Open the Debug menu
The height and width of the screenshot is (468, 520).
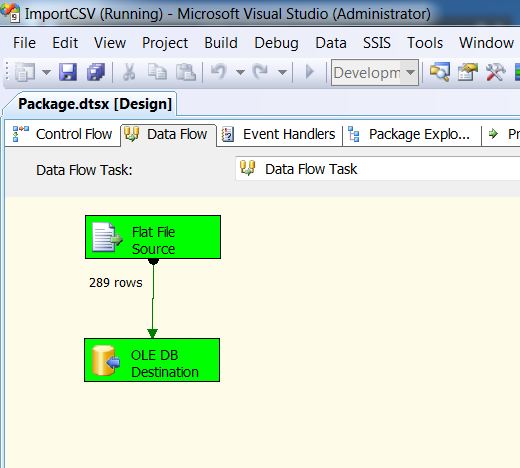(276, 43)
